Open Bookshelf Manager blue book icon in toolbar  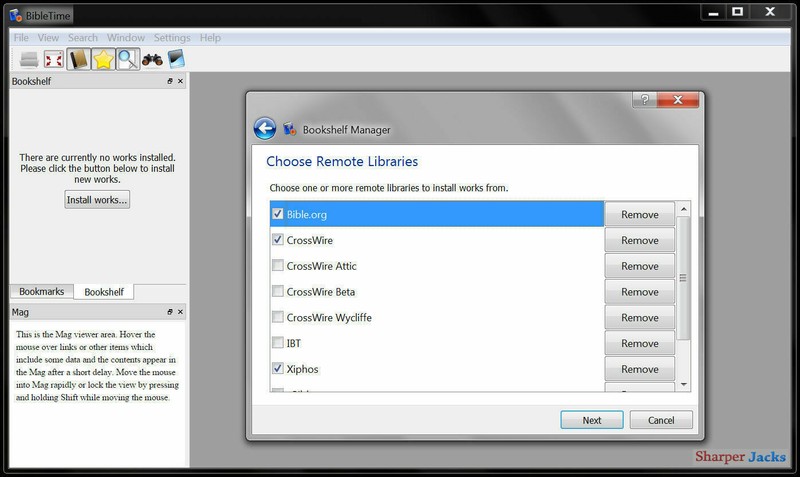tap(176, 59)
